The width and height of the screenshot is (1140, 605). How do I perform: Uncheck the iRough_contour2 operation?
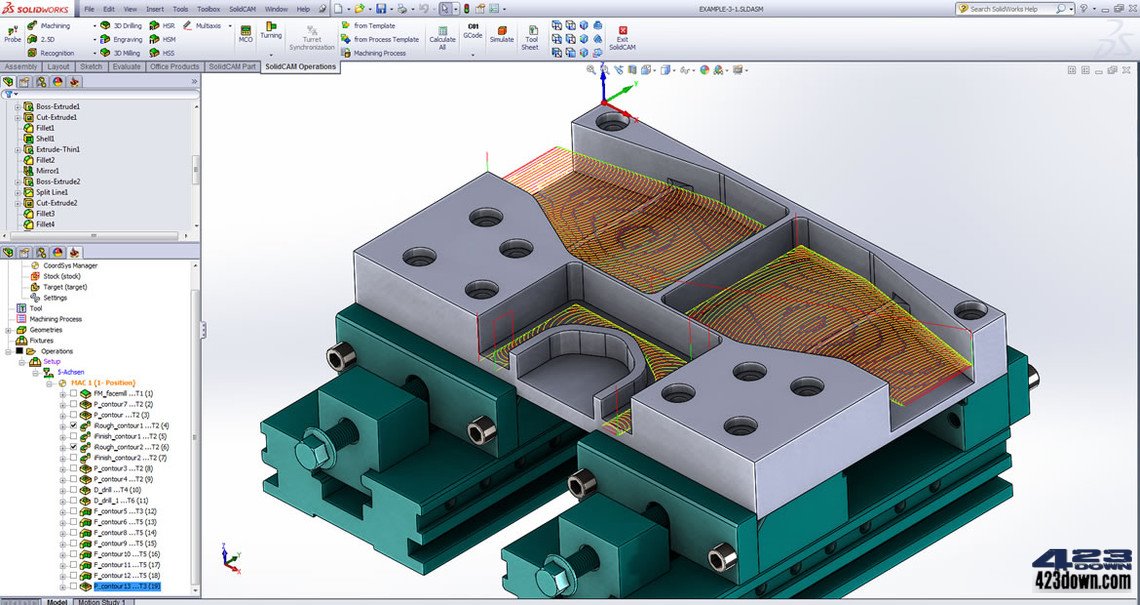(x=73, y=448)
